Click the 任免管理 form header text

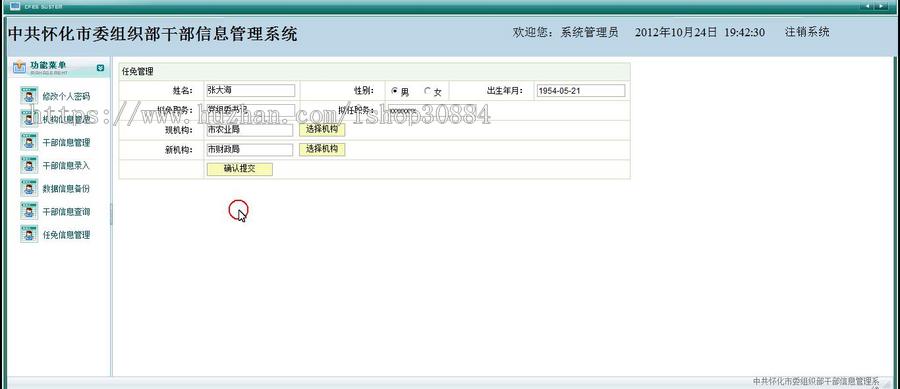coord(138,72)
